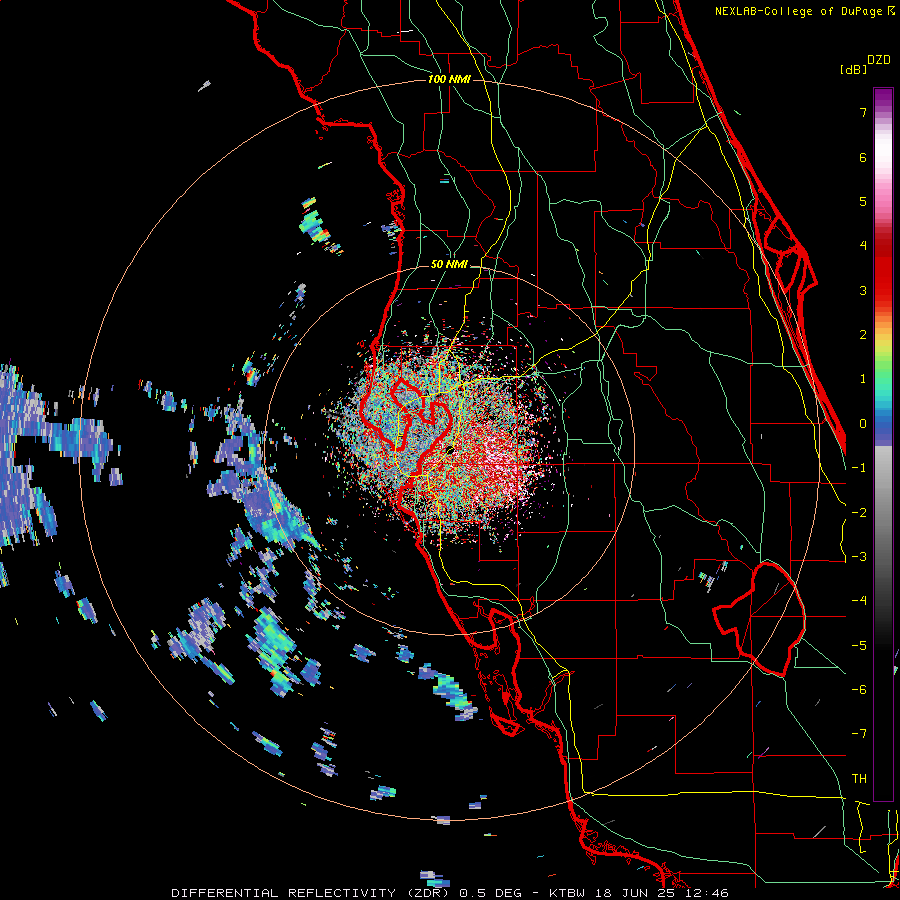
Task: Click the vertical ZDR color bar
Action: (x=883, y=444)
